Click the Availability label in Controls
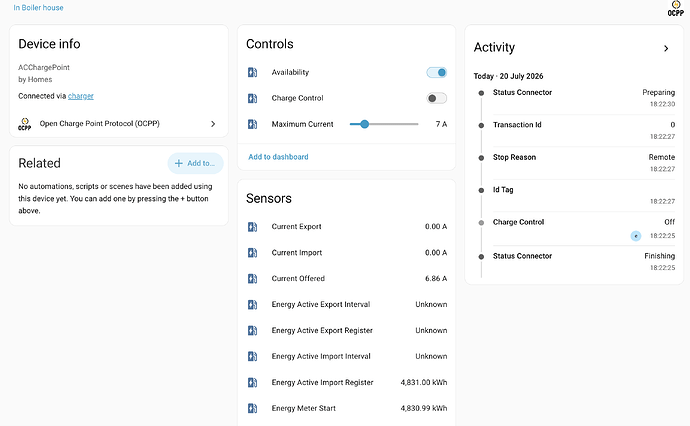 coord(290,72)
